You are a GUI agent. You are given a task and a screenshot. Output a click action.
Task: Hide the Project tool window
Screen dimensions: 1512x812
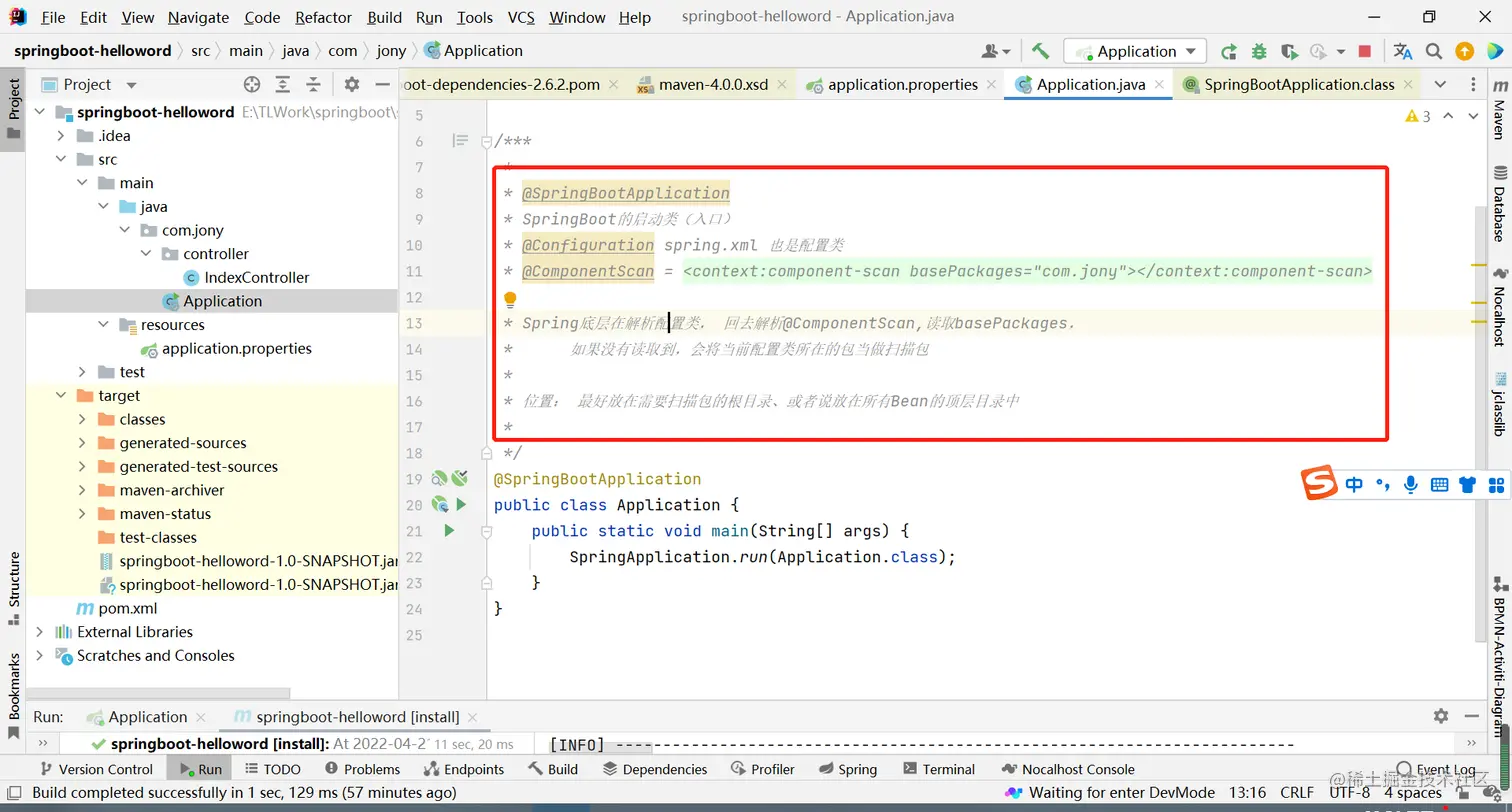[x=382, y=85]
